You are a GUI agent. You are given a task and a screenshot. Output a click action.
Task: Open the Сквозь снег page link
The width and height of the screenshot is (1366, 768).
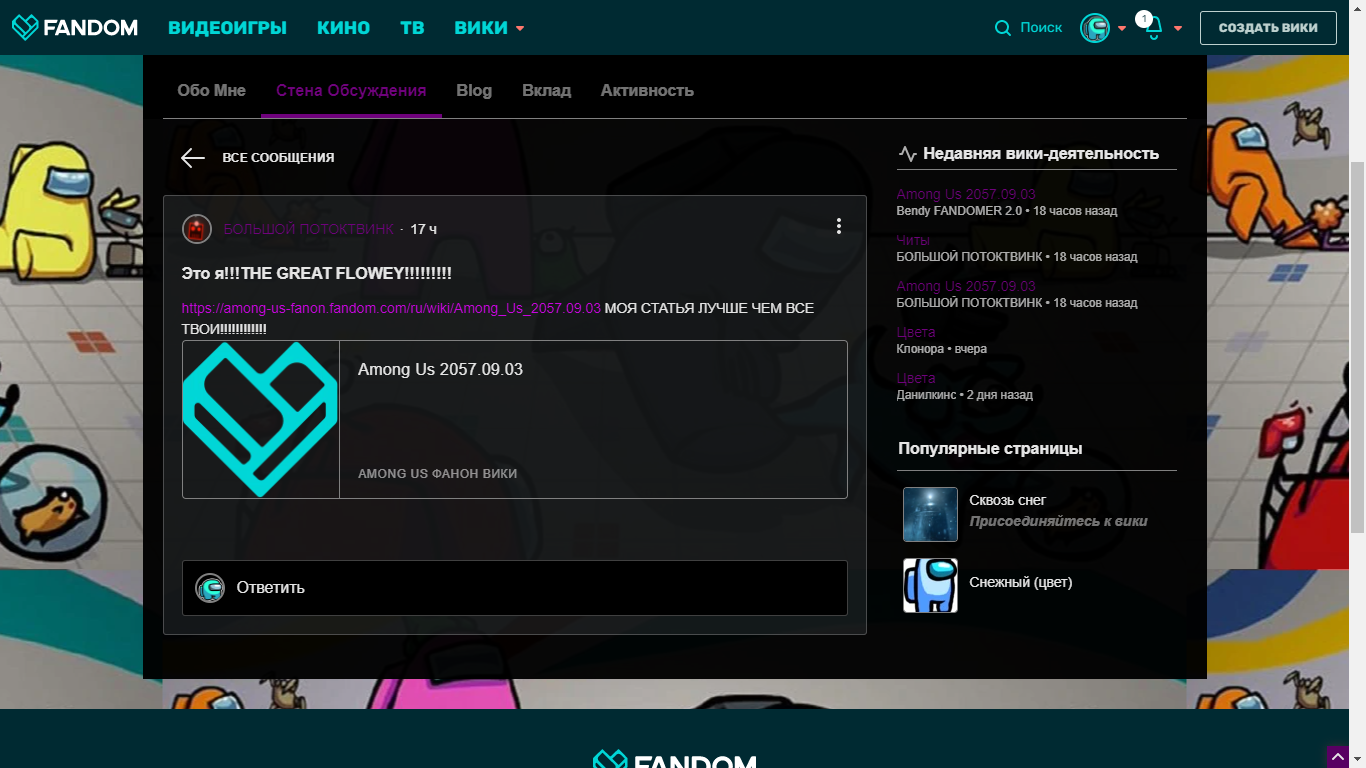pos(1007,500)
